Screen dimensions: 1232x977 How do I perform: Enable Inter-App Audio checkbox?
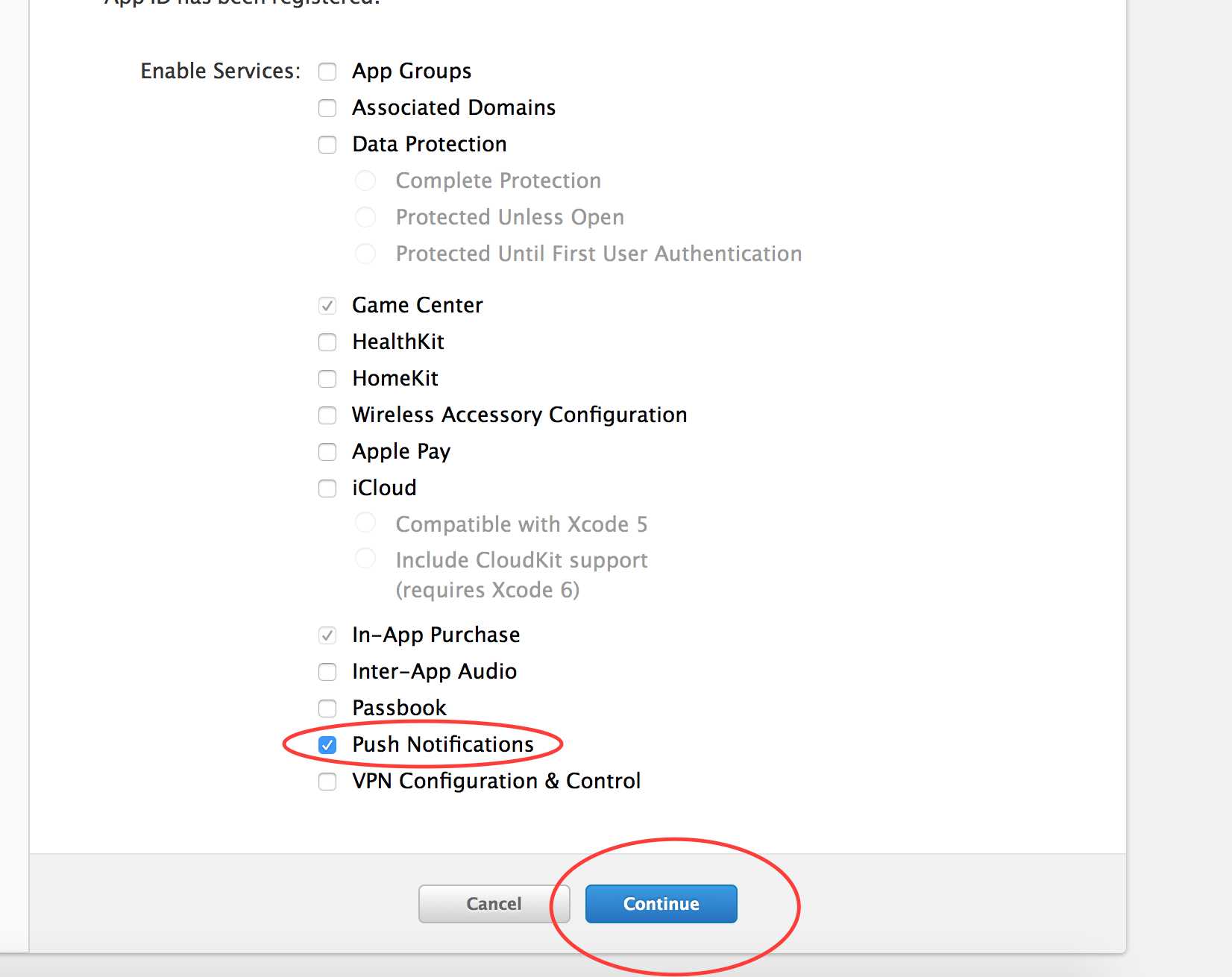click(327, 672)
